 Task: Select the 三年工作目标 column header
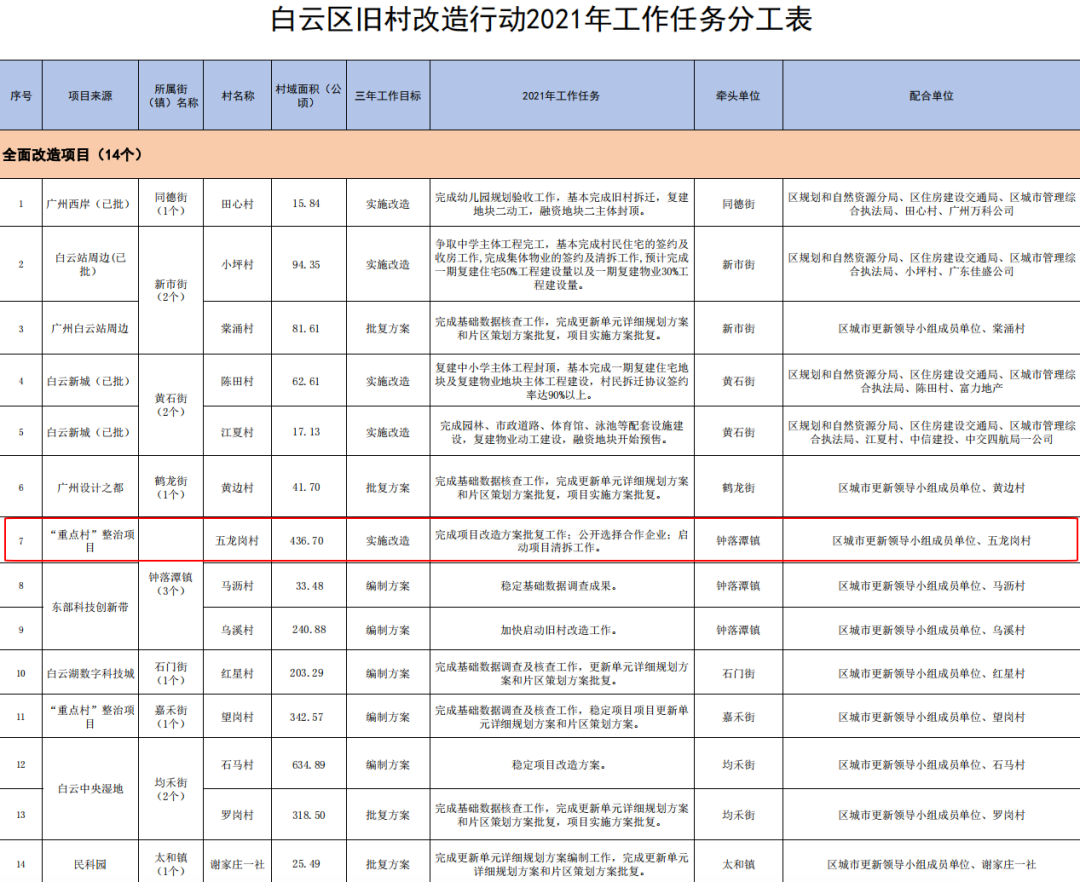click(387, 96)
